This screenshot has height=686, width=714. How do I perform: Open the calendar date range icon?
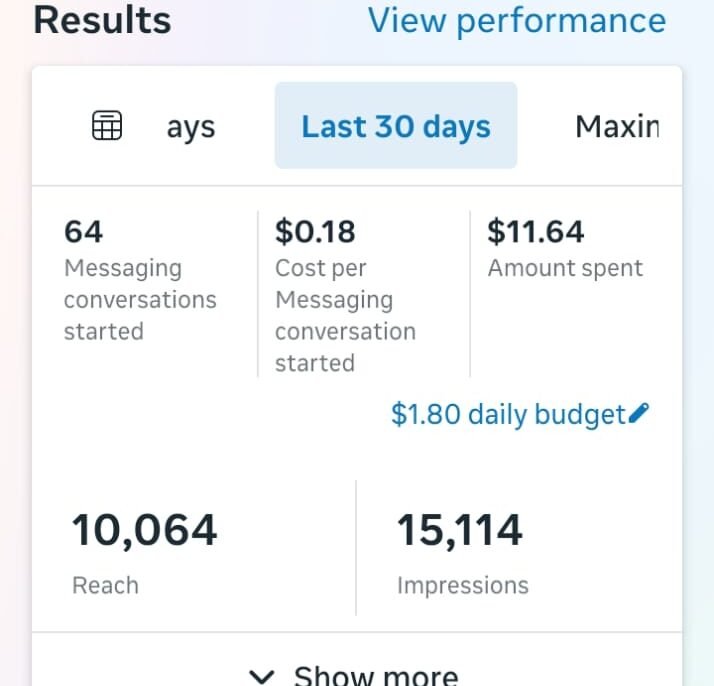click(107, 126)
